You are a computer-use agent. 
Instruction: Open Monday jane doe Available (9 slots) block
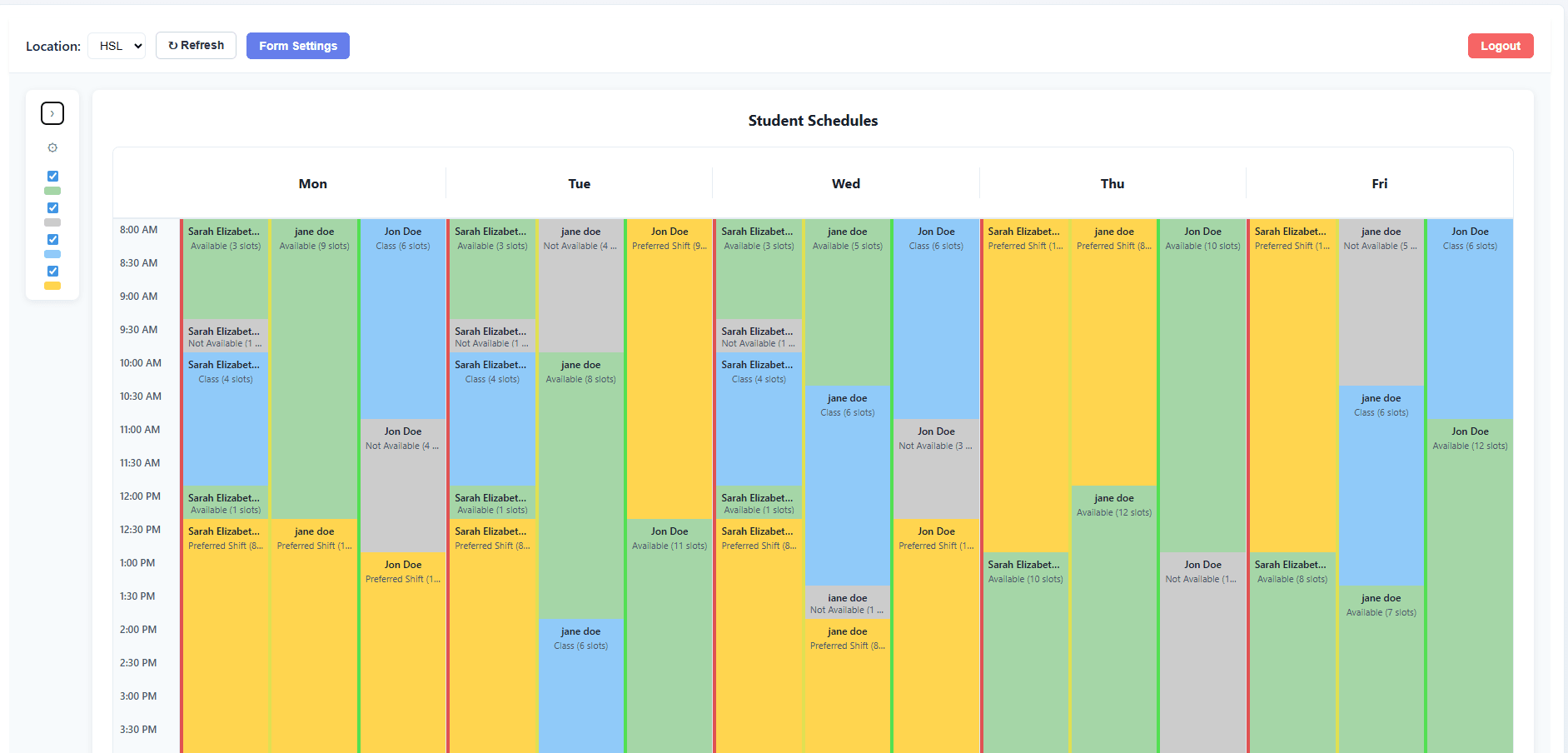(x=314, y=369)
